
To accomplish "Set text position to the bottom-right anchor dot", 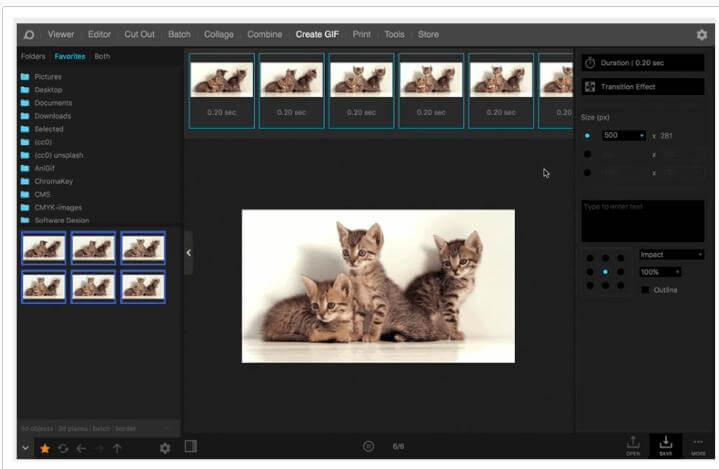I will 620,286.
